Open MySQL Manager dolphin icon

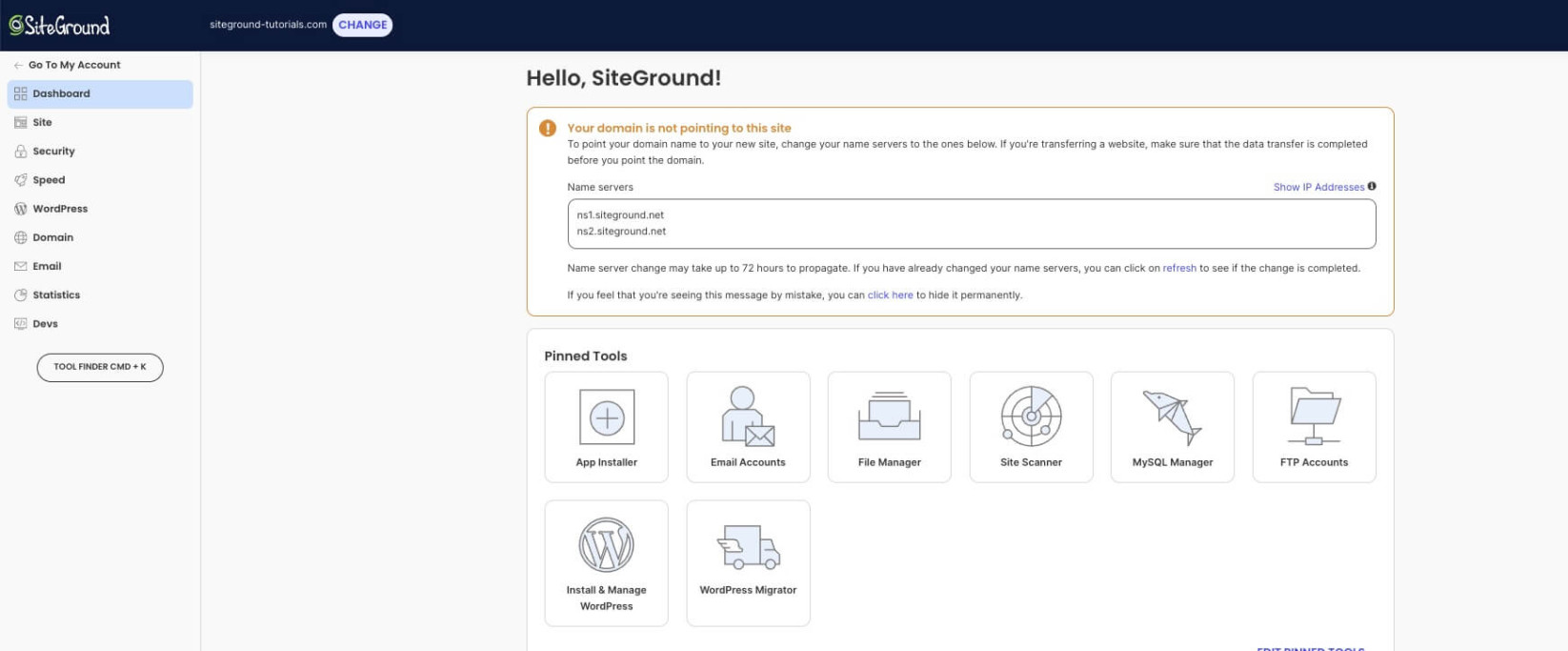click(1173, 417)
